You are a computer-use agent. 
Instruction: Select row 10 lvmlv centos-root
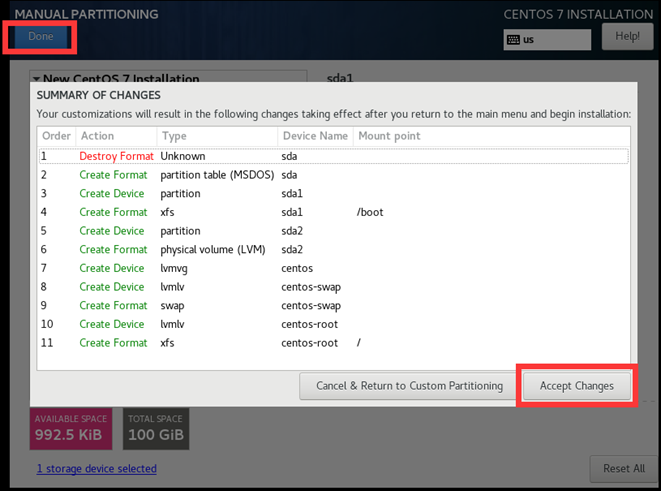333,324
